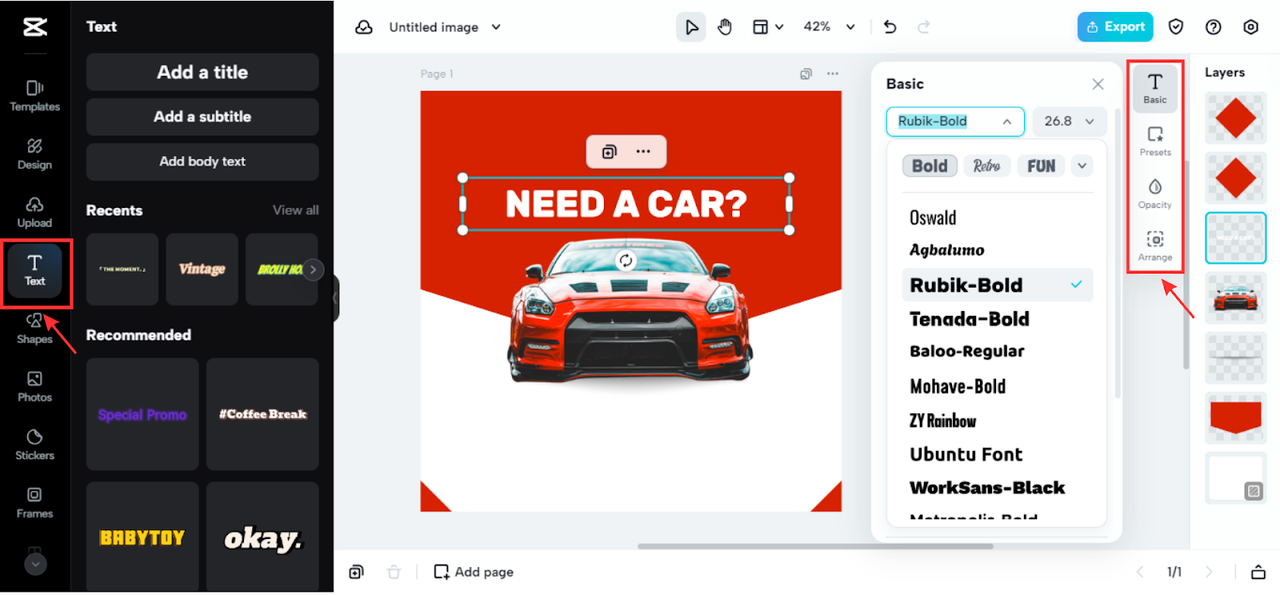Open the Presets properties tab
Viewport: 1280px width, 595px height.
pos(1155,141)
